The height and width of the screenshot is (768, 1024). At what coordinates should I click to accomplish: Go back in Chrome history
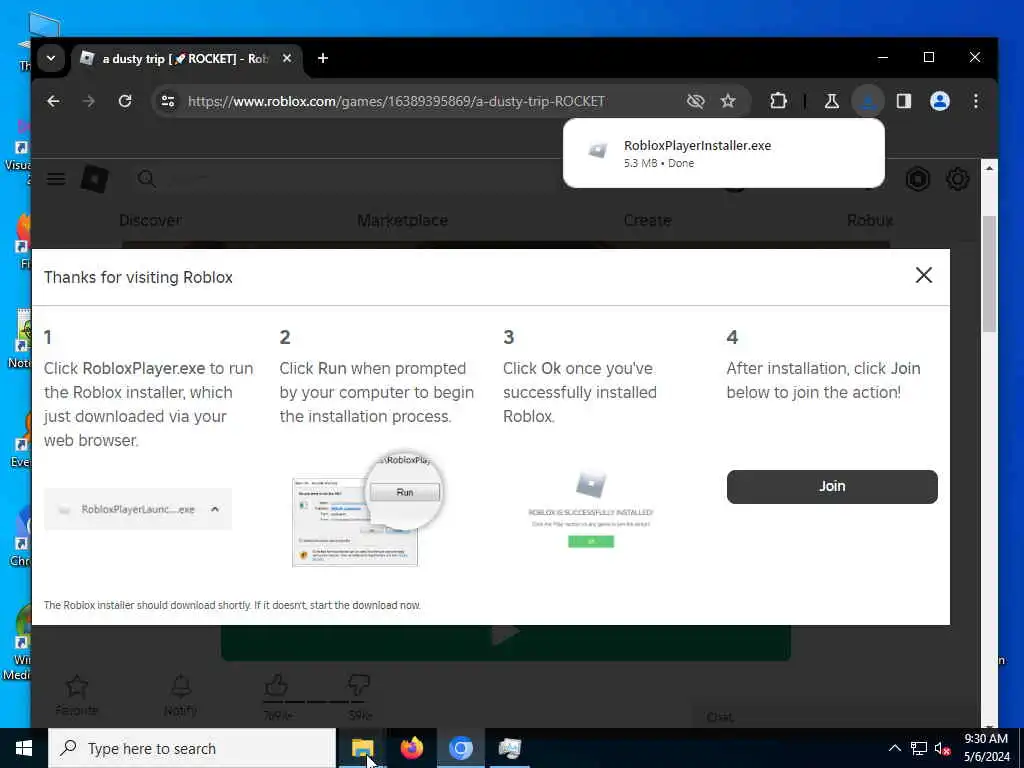click(54, 101)
